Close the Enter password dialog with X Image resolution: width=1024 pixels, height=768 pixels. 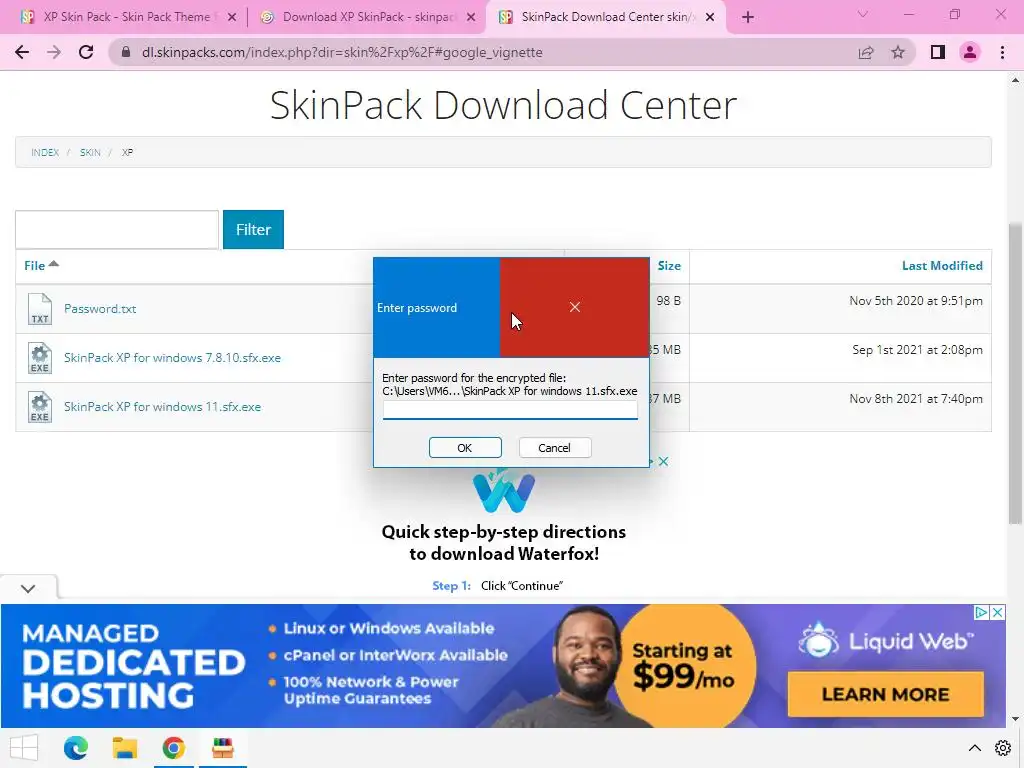click(x=575, y=307)
